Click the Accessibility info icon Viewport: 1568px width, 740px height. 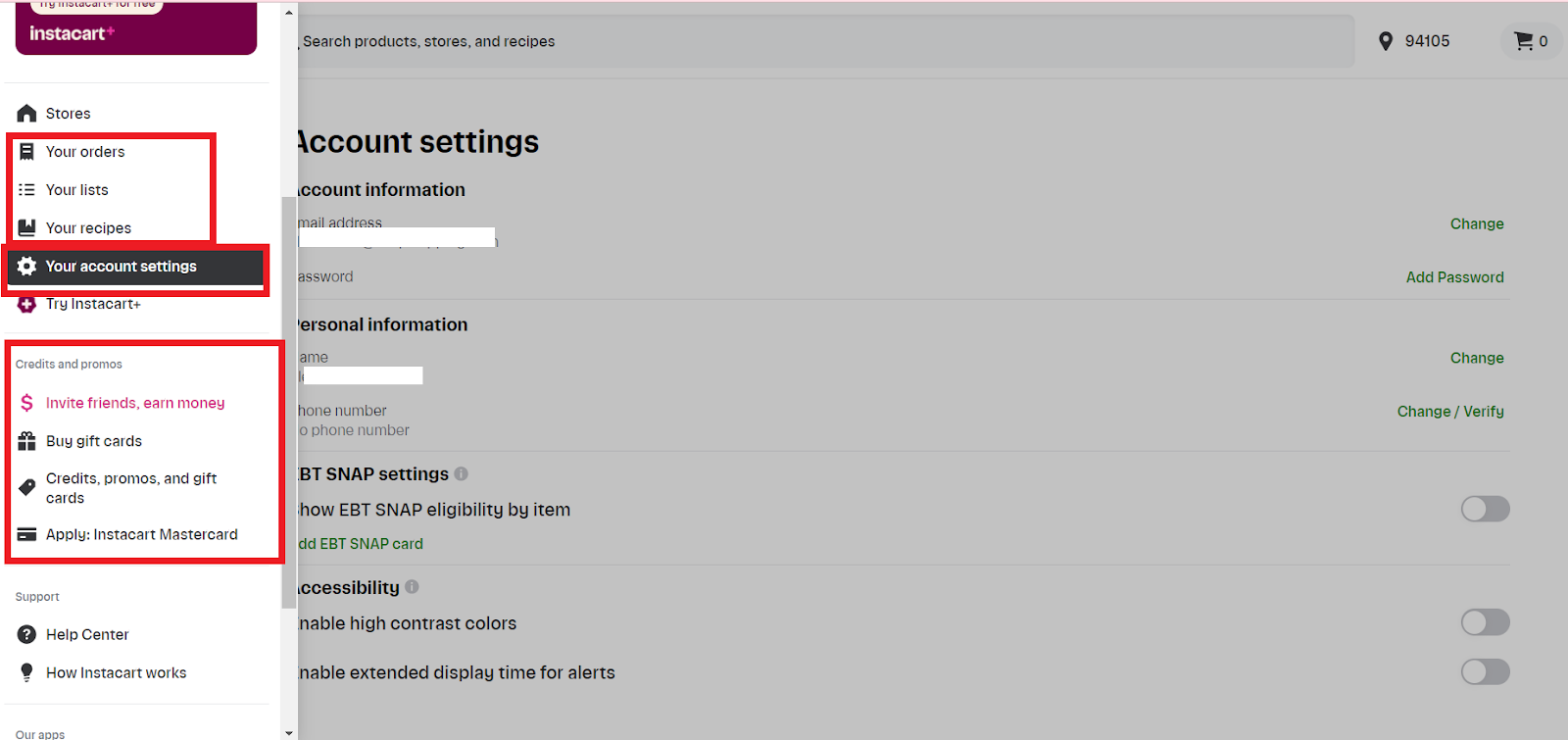click(412, 587)
